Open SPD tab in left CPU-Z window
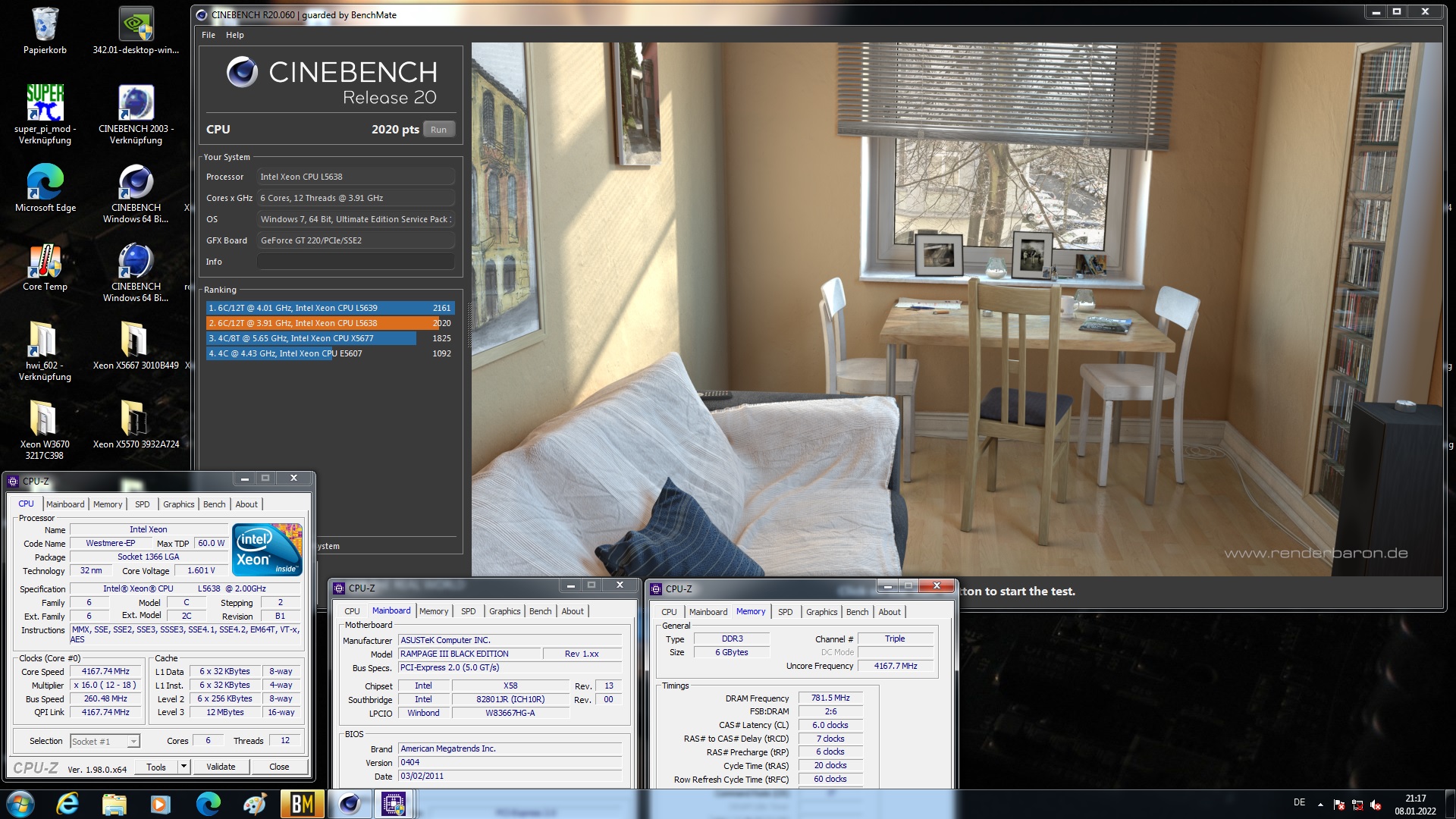 pyautogui.click(x=143, y=504)
